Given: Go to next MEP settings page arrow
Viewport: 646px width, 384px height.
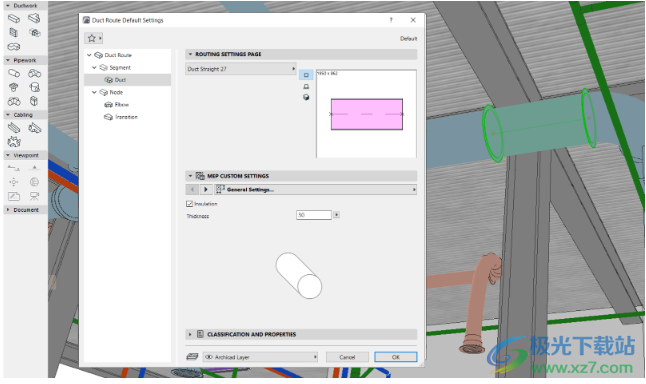Looking at the screenshot, I should tap(206, 189).
